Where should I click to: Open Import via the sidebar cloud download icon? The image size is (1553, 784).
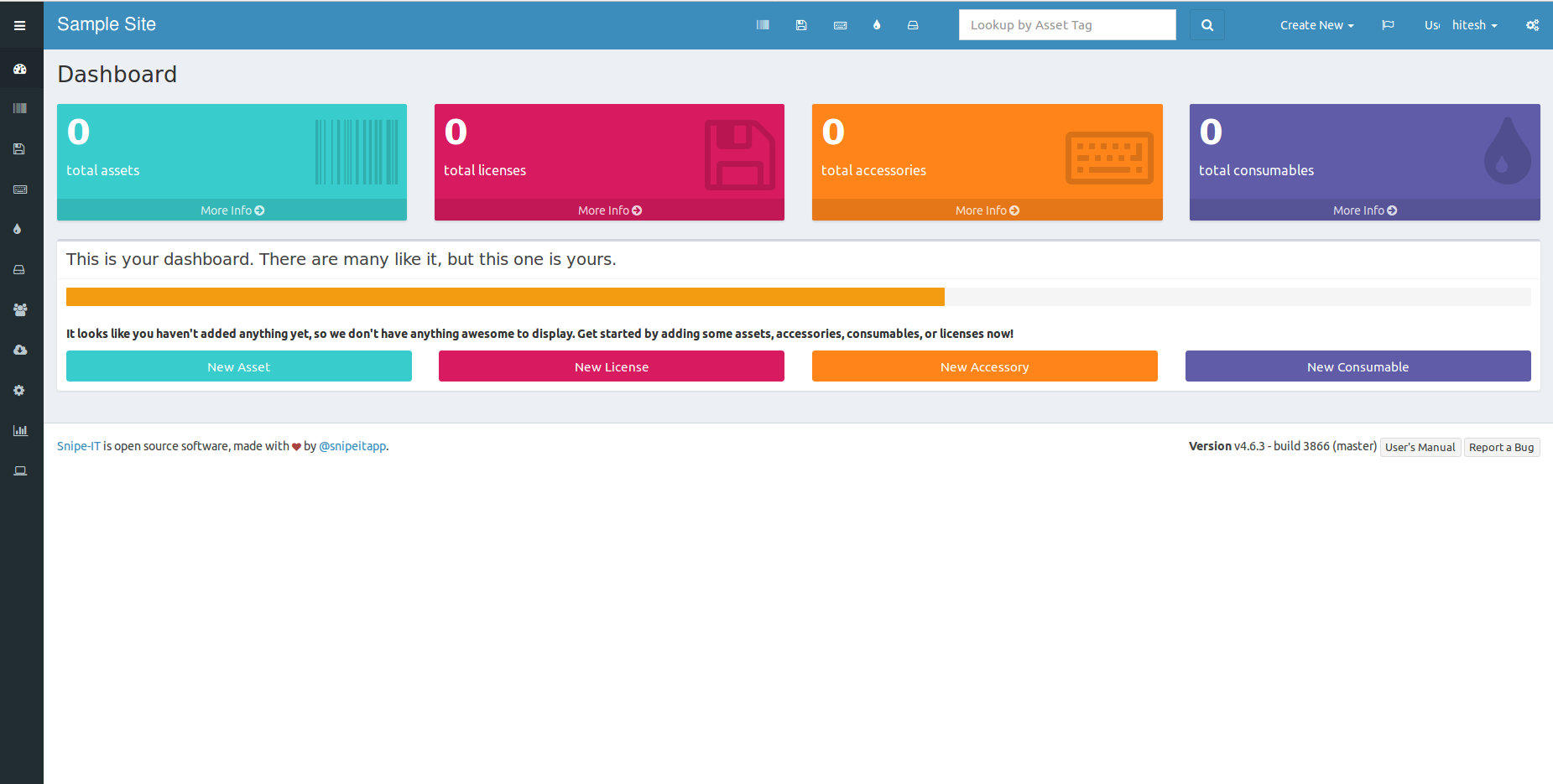[20, 350]
